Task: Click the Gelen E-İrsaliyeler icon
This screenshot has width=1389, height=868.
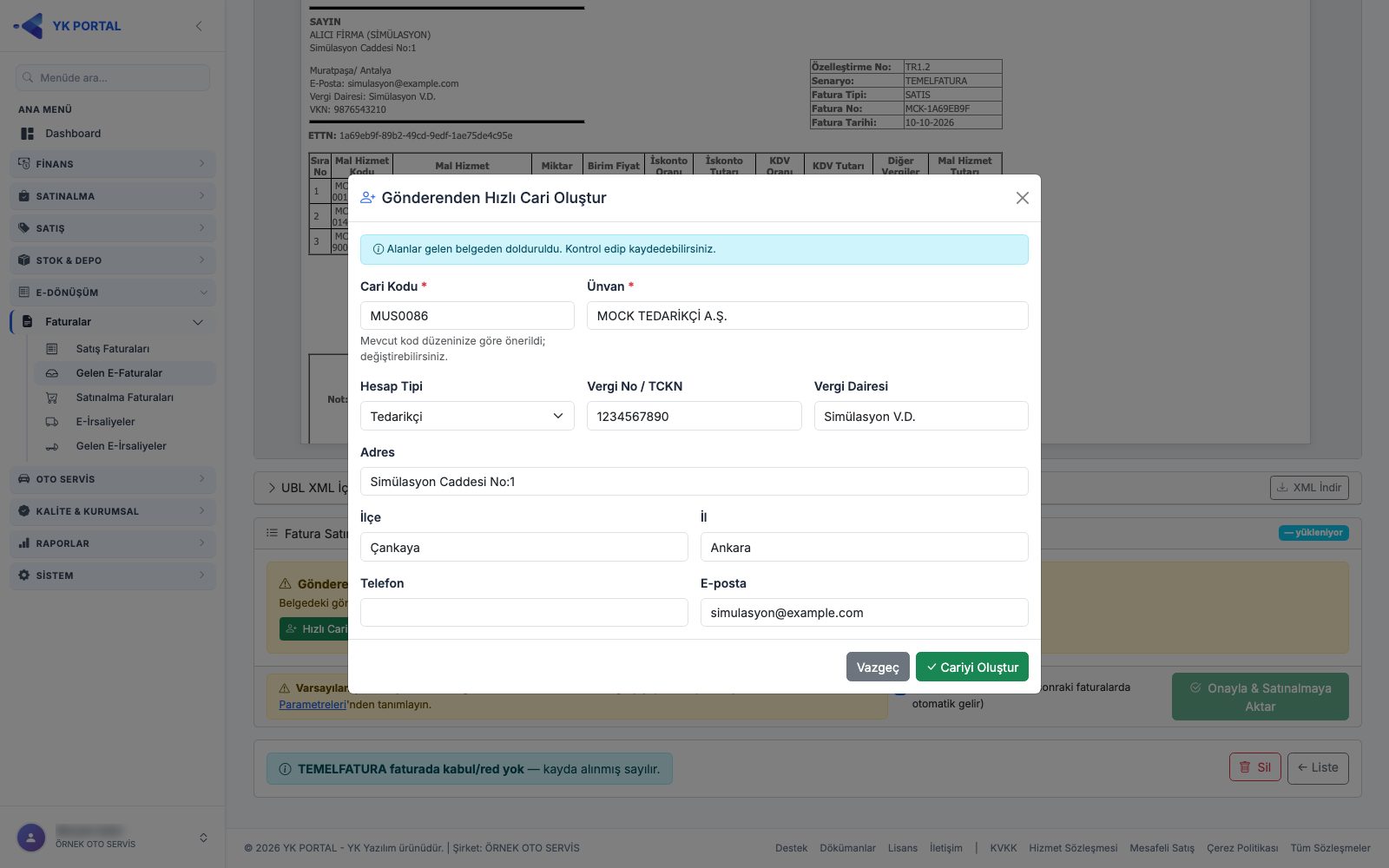Action: [52, 446]
